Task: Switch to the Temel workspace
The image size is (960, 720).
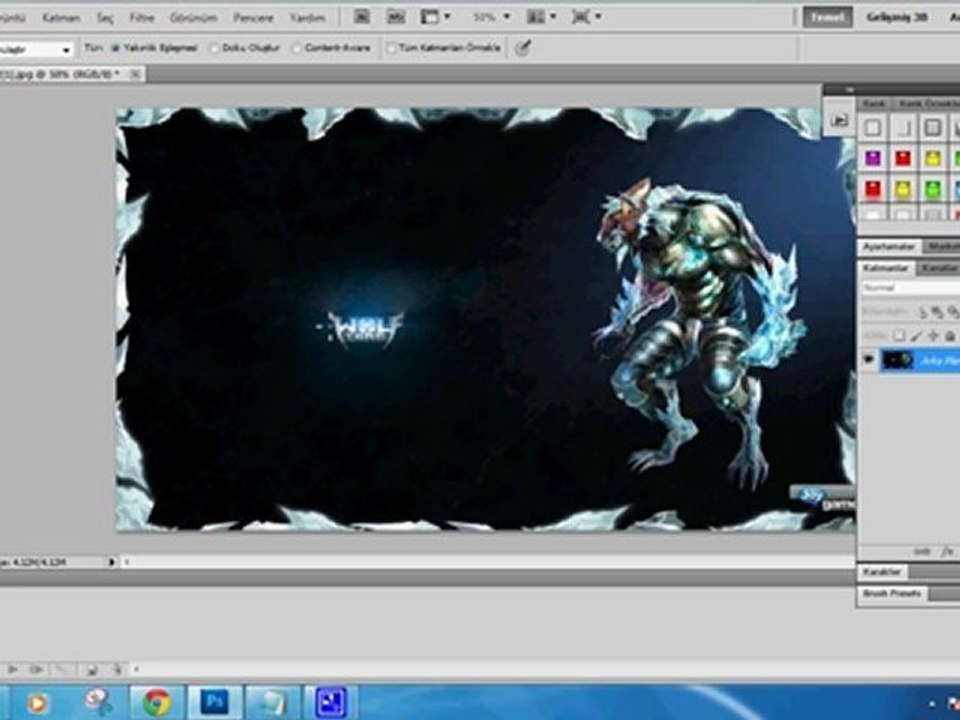Action: coord(827,17)
